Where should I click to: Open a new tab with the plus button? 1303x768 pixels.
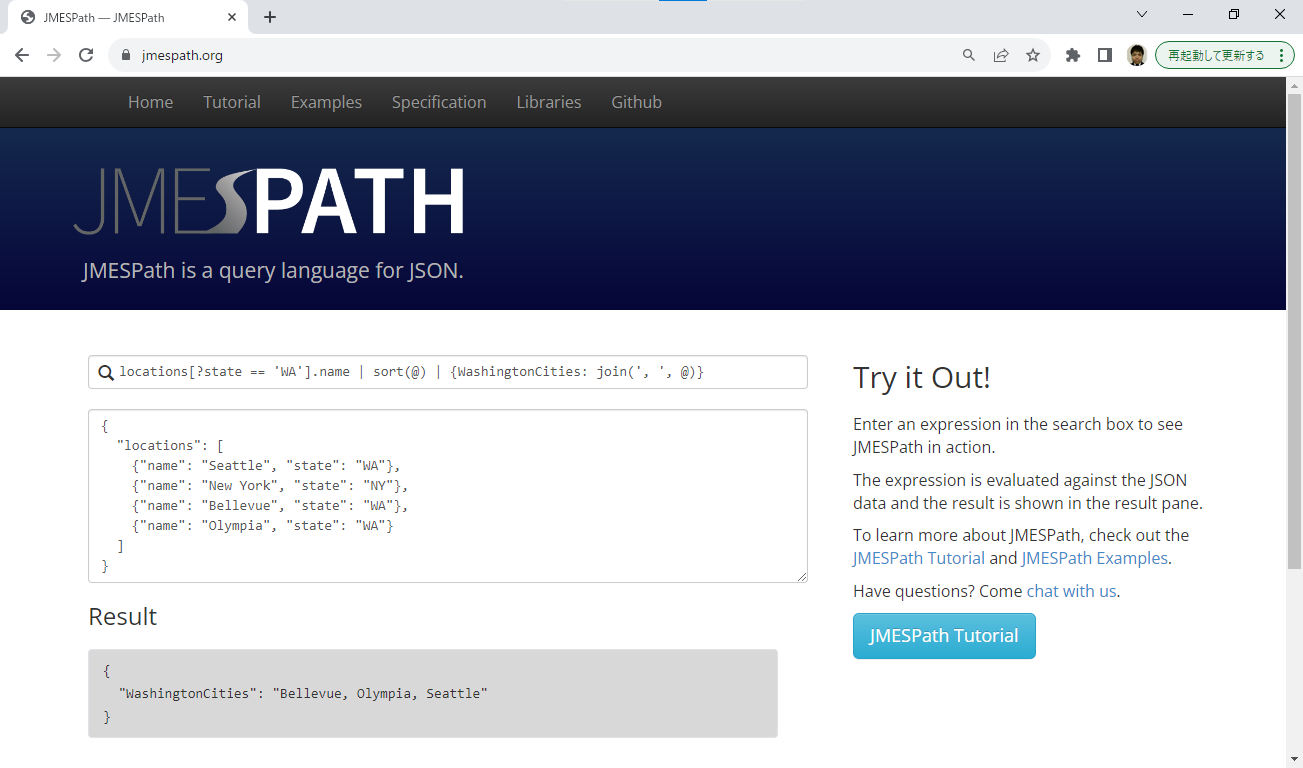coord(270,16)
